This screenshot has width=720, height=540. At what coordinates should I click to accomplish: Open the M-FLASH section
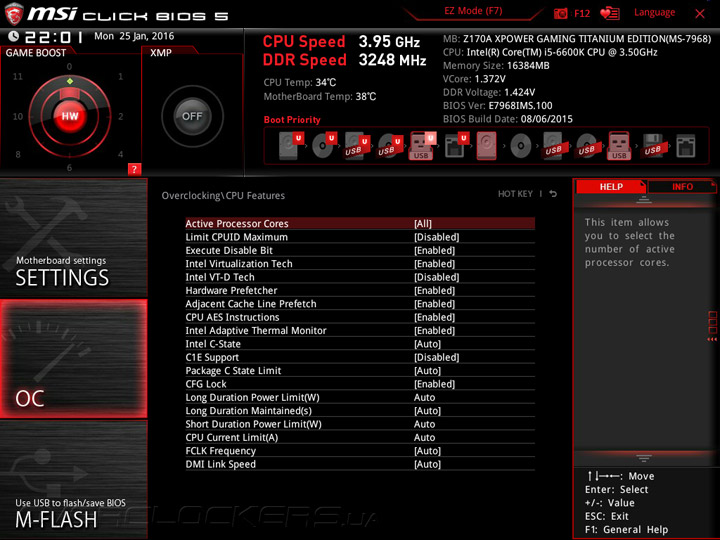[73, 479]
